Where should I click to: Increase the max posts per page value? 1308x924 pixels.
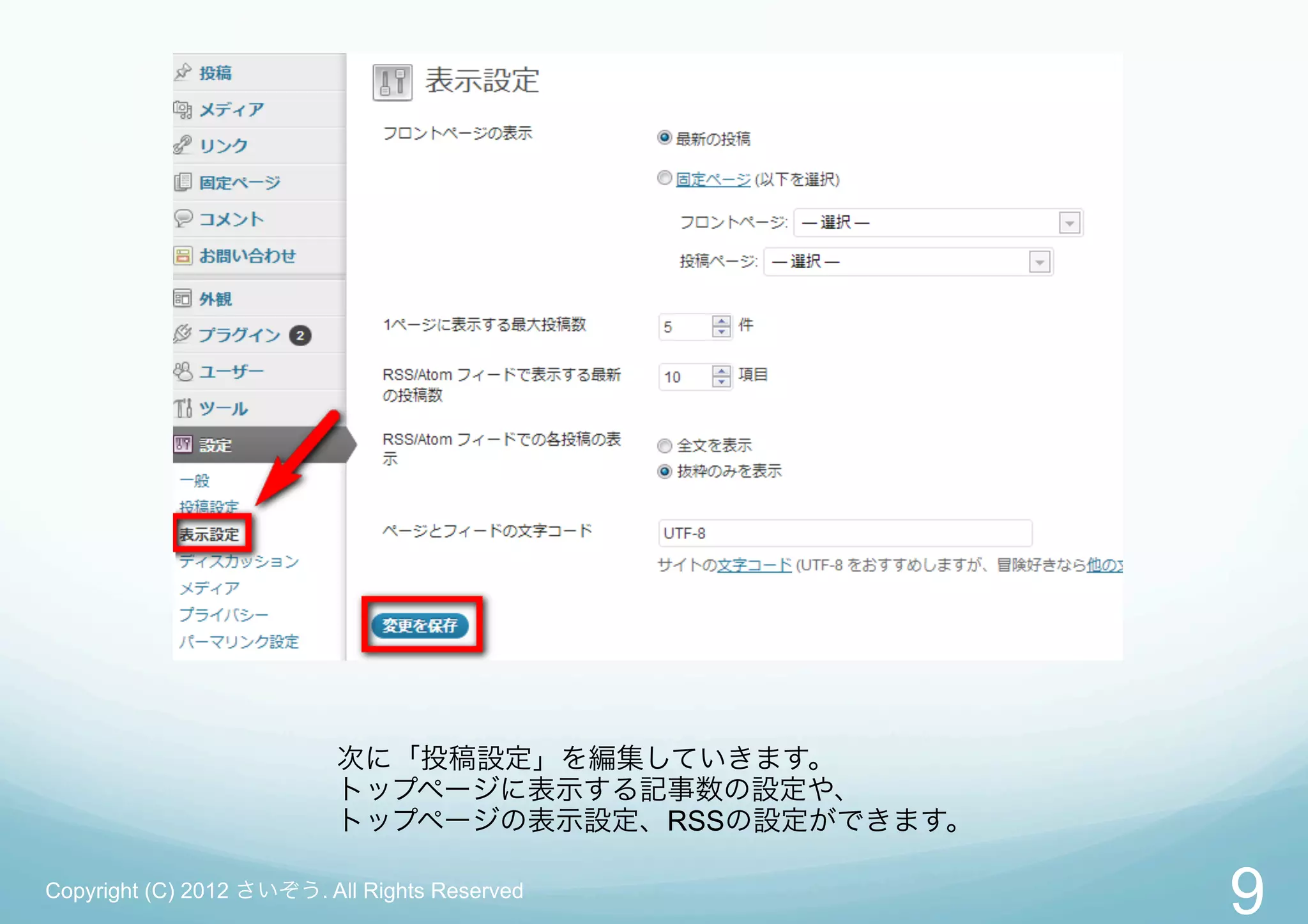click(x=721, y=321)
